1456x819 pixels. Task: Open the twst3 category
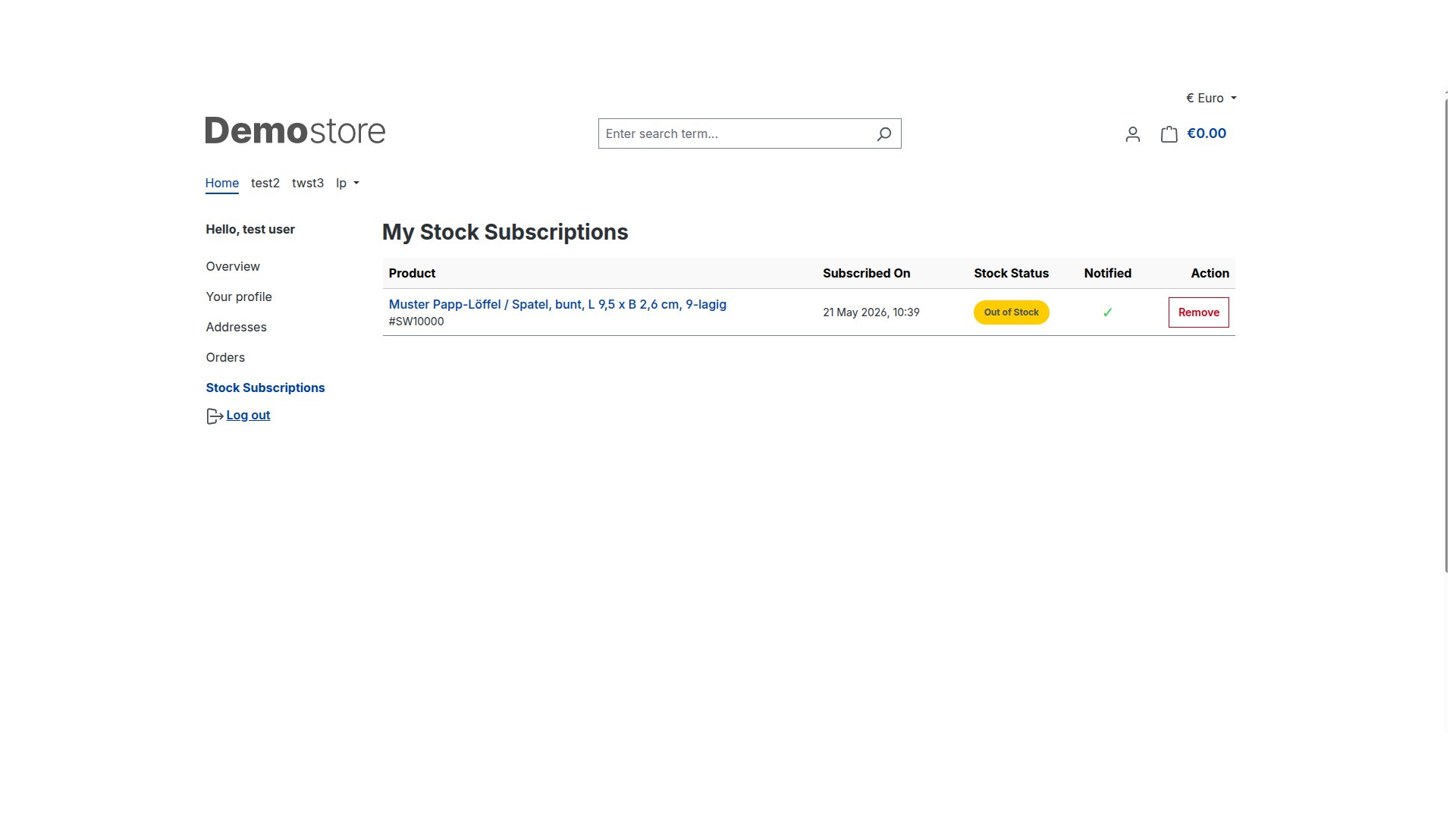(308, 183)
